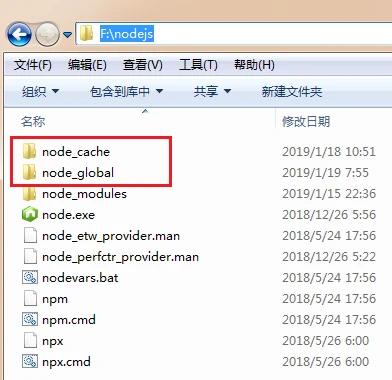The image size is (392, 380).
Task: Sort by the 修改日期 column header
Action: (x=306, y=121)
